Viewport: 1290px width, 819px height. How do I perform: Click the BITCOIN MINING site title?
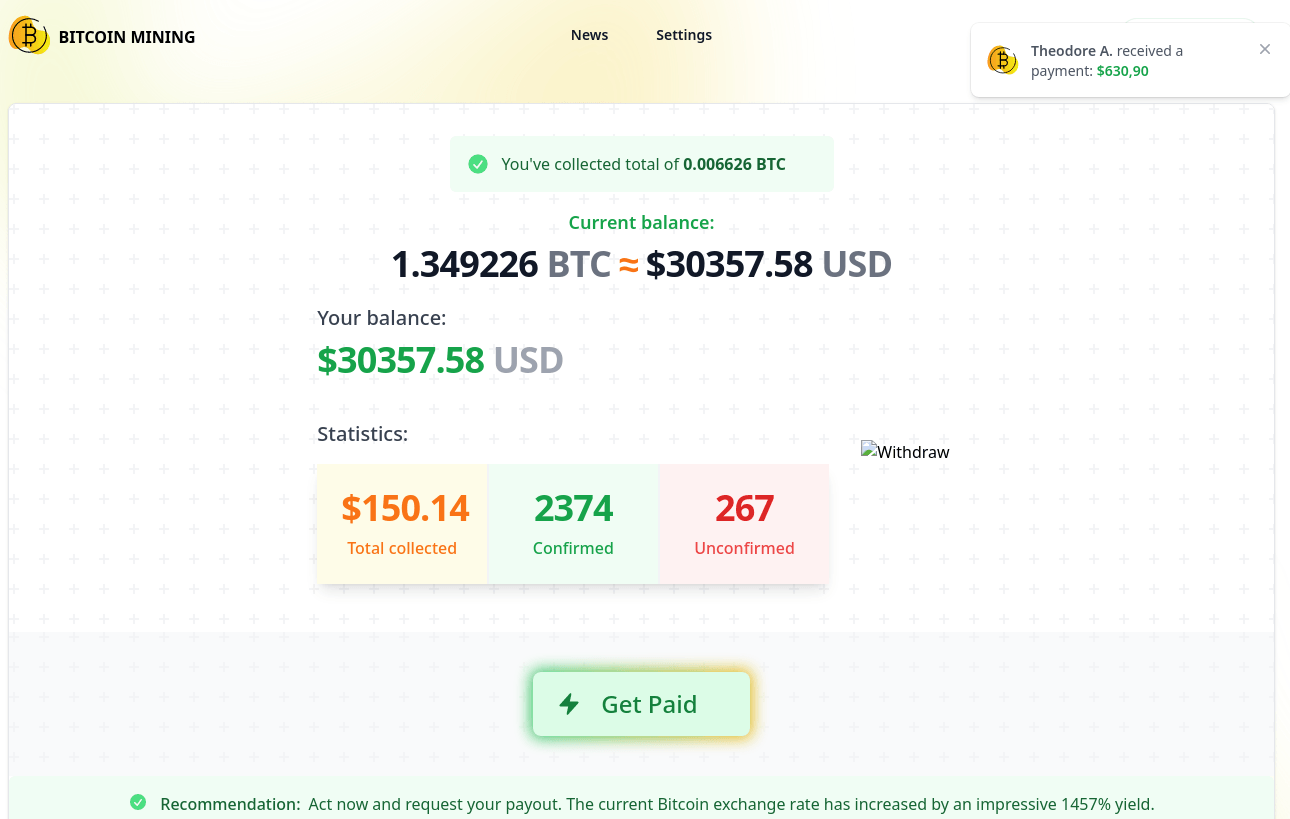point(127,37)
